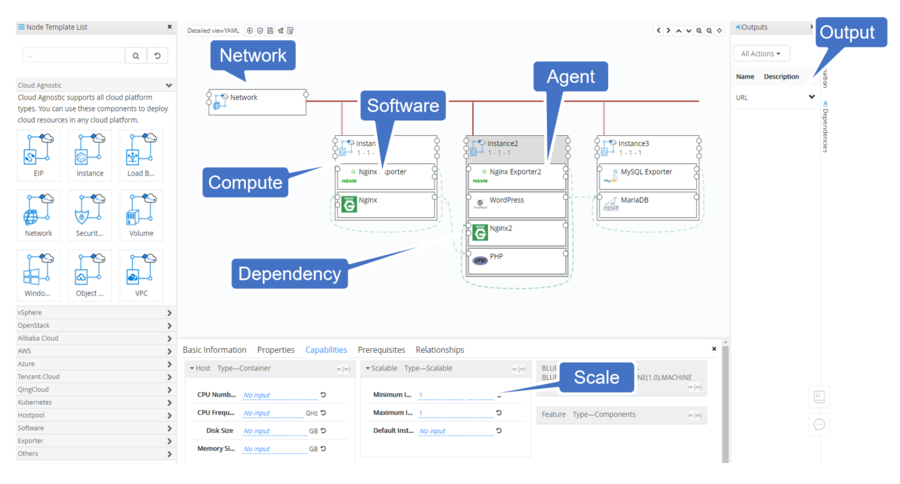
Task: Click the shield validate toolbar icon
Action: tap(260, 30)
